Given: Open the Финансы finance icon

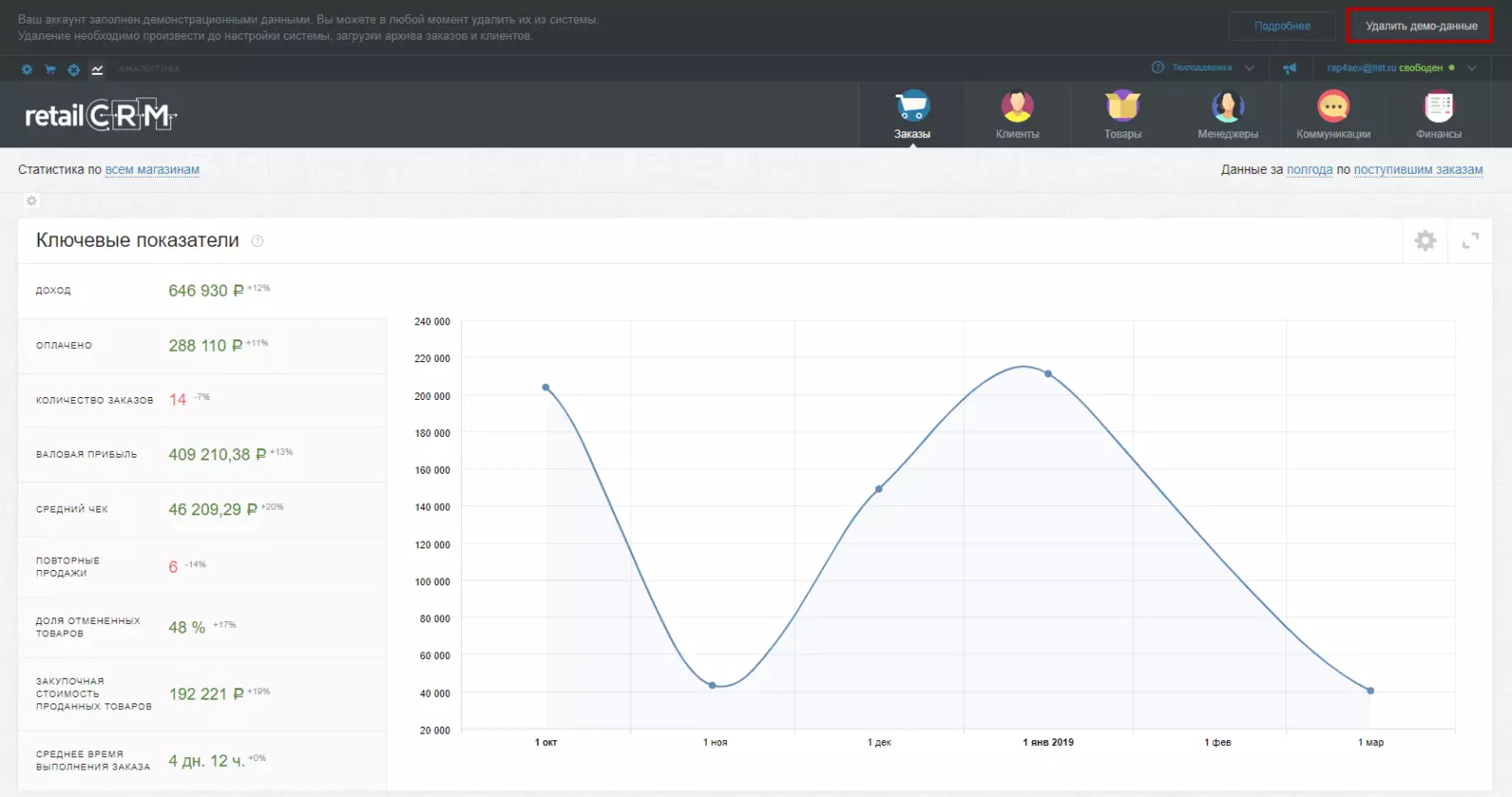Looking at the screenshot, I should pos(1438,107).
